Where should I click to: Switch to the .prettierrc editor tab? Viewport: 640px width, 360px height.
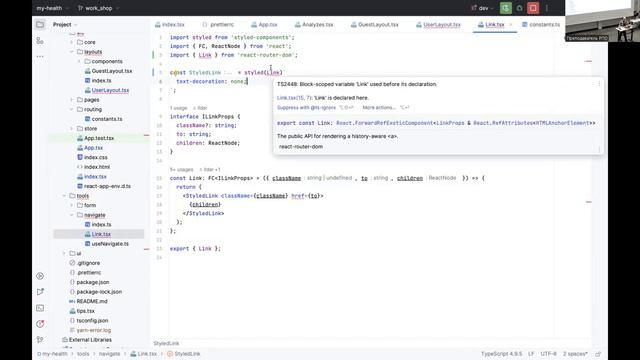tap(218, 24)
